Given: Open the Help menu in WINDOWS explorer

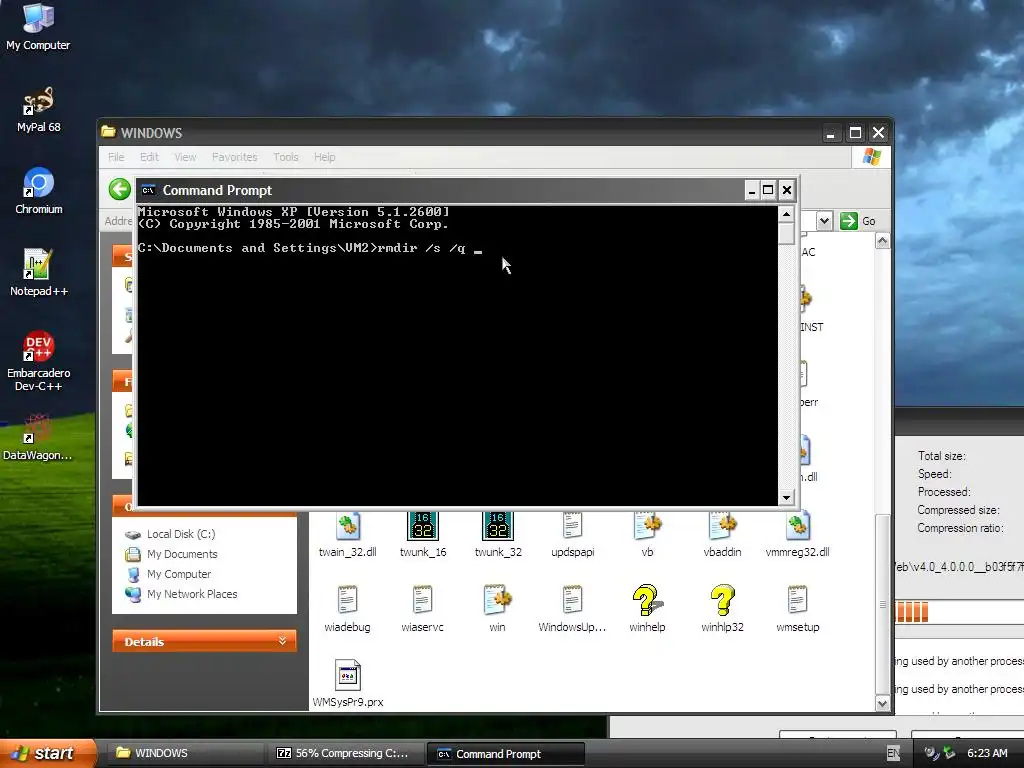Looking at the screenshot, I should click(325, 157).
